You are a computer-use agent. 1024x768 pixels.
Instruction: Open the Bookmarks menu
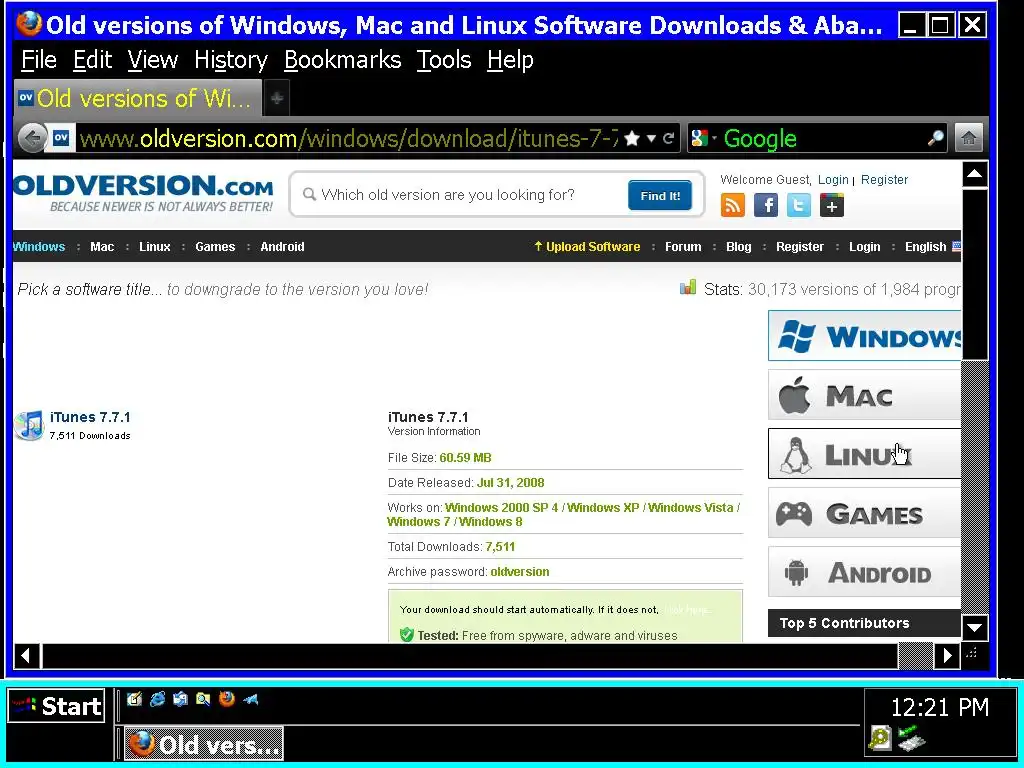(x=342, y=60)
